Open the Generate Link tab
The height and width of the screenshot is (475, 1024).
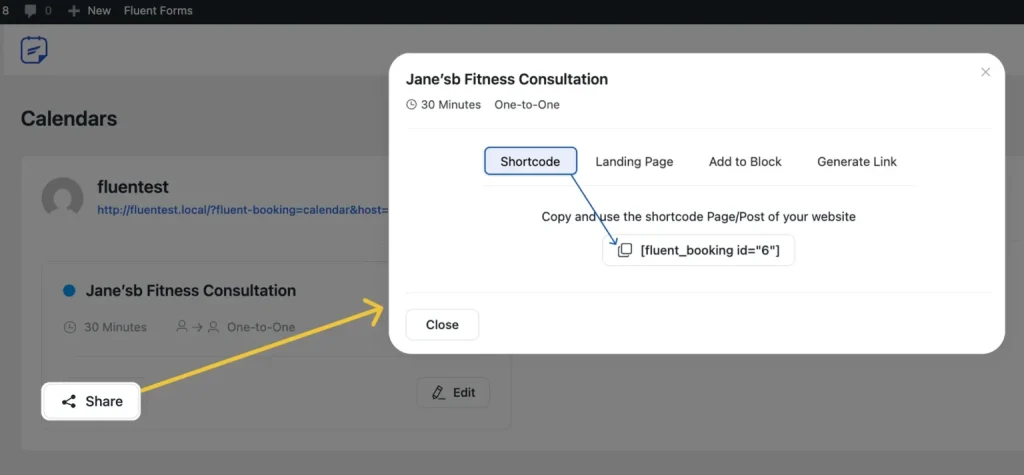[x=857, y=161]
